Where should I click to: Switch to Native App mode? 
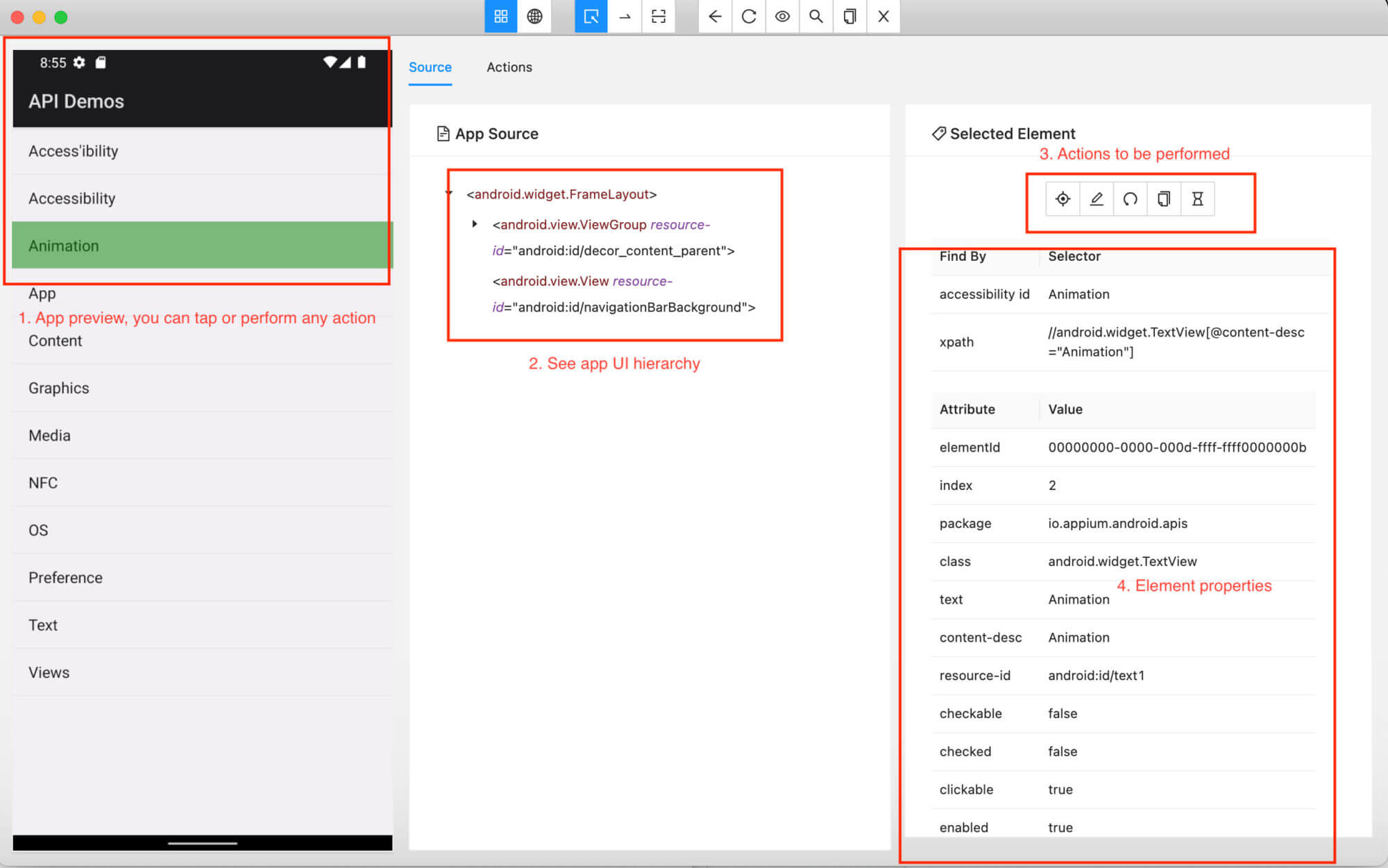click(x=500, y=16)
